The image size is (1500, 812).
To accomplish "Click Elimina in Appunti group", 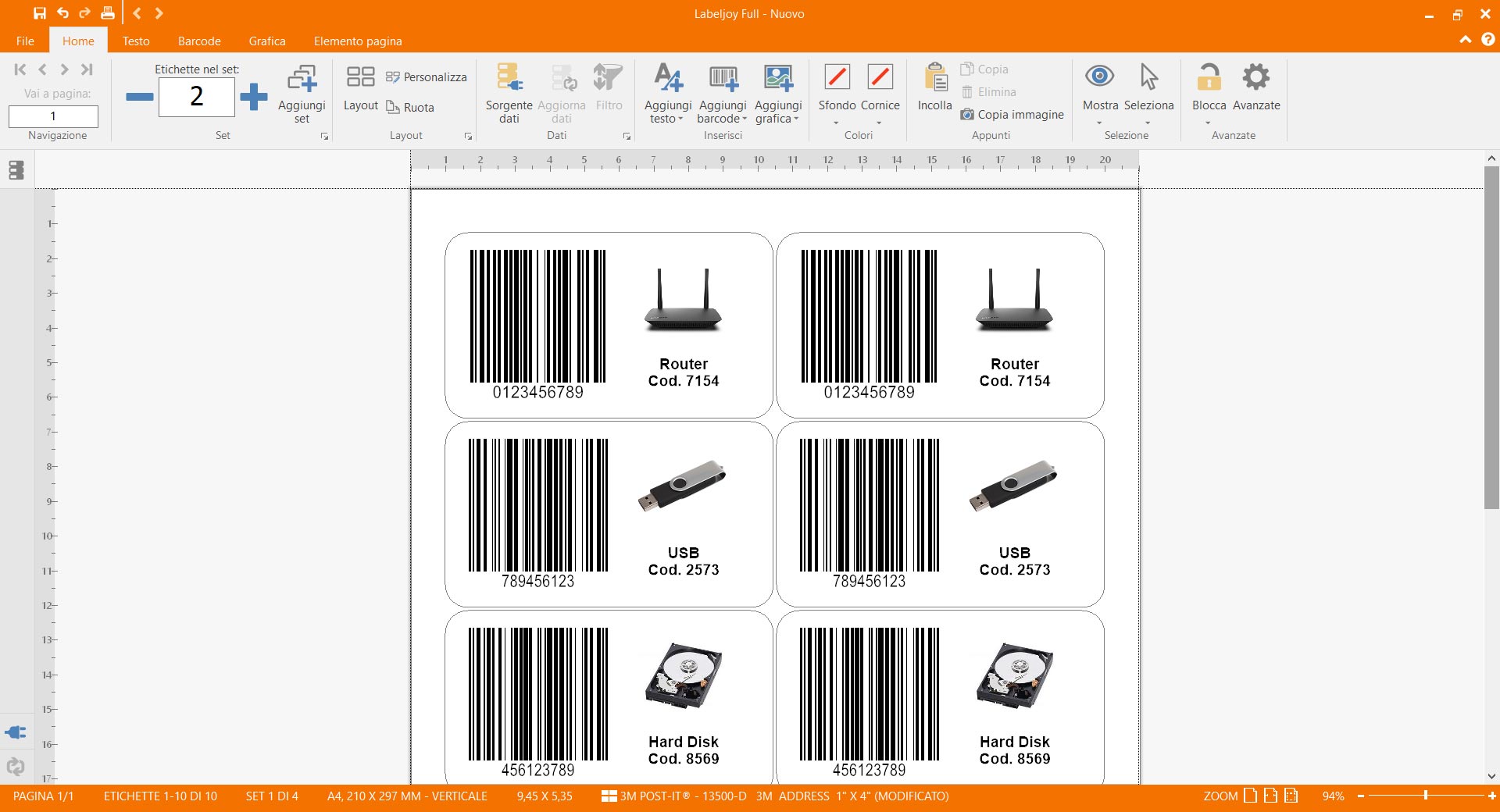I will click(988, 91).
